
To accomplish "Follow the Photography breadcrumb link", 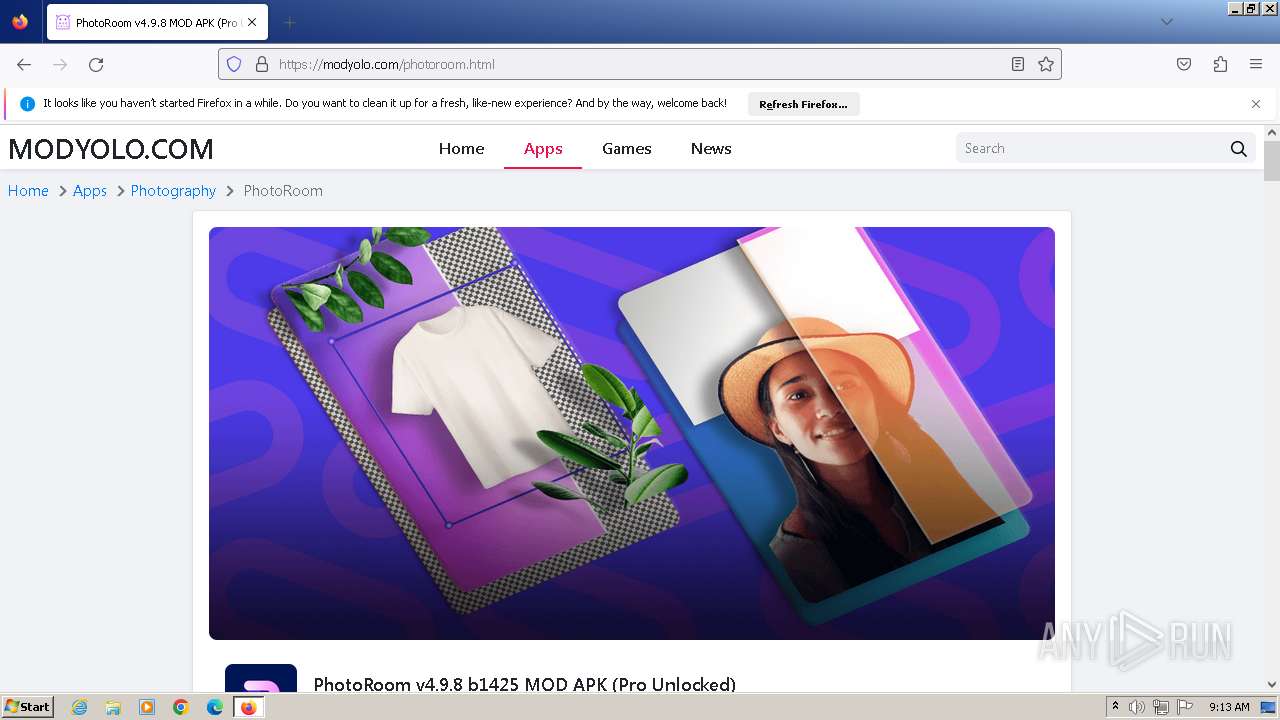I will (x=173, y=190).
